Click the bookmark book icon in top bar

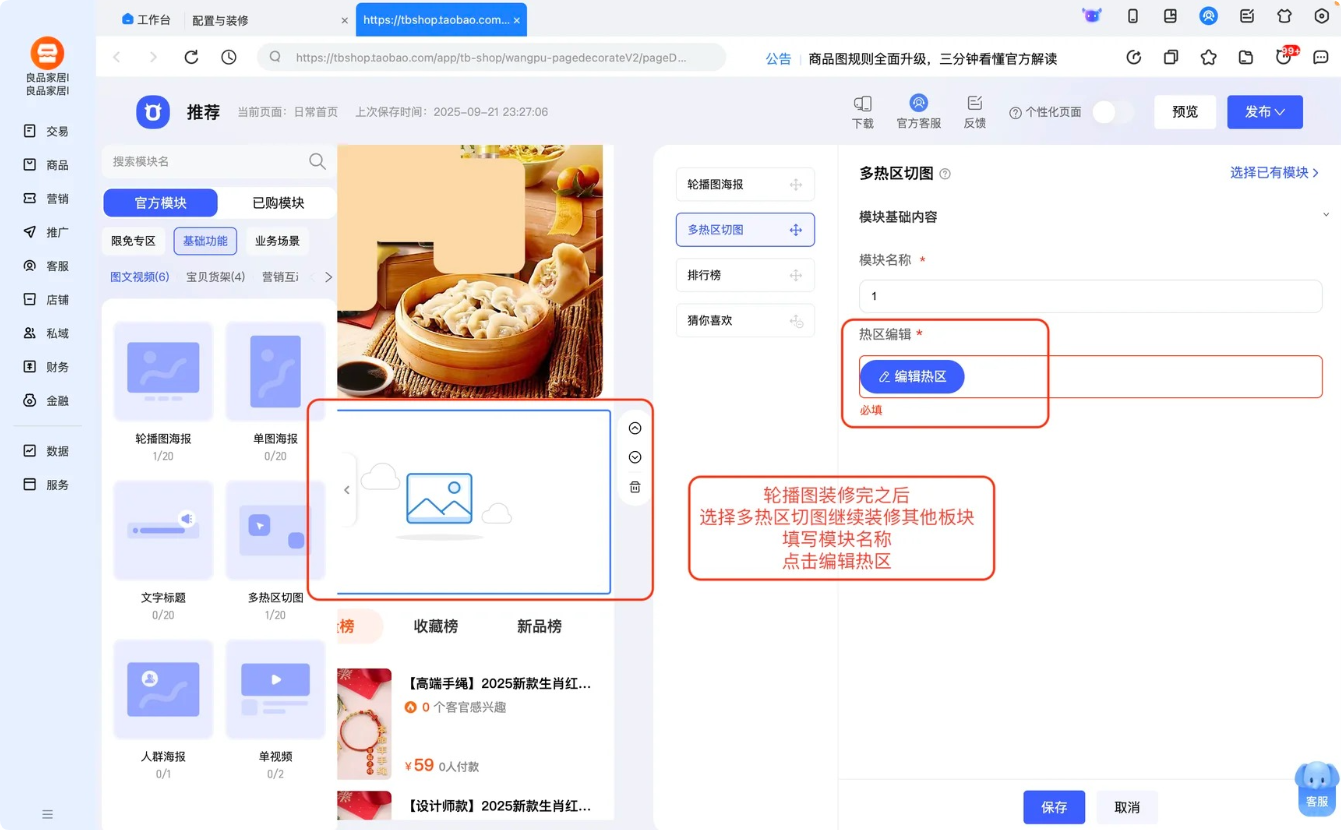point(1170,16)
